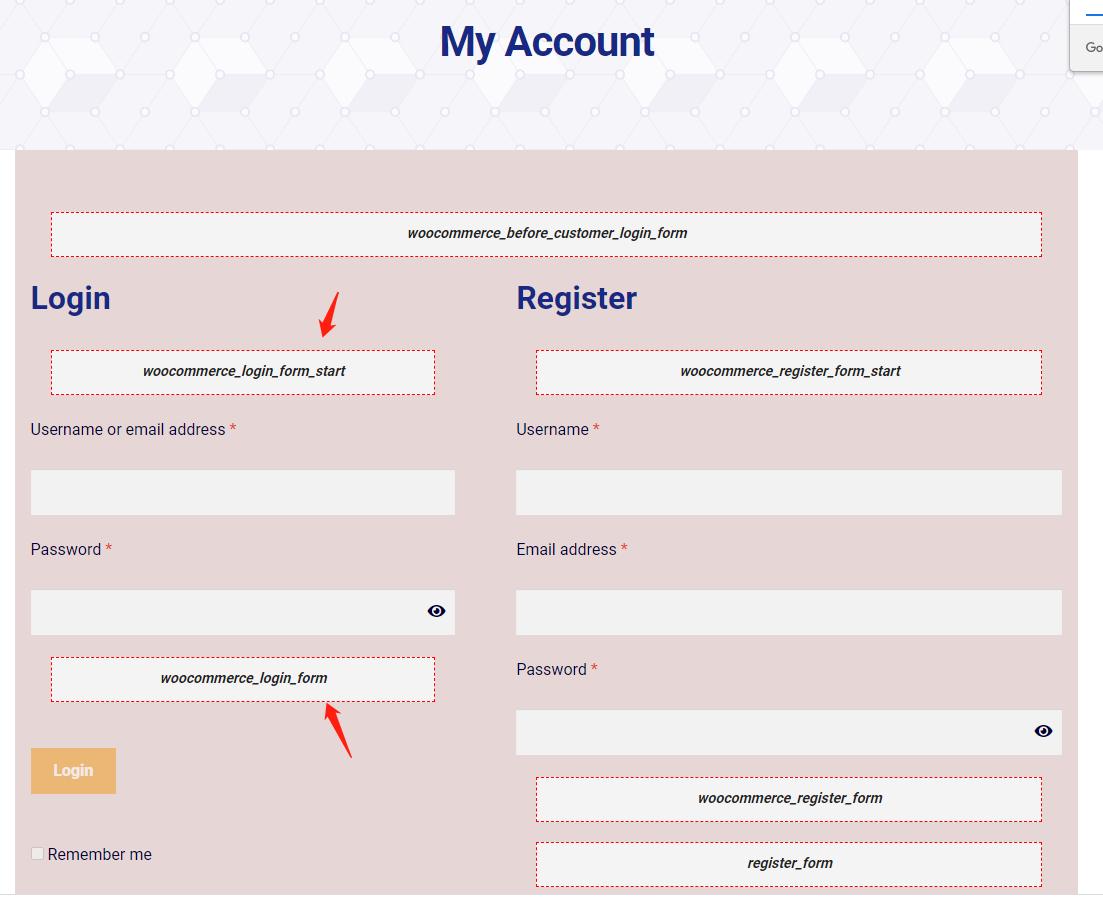The image size is (1103, 901).
Task: Select the woocommerce_login_form hook box
Action: click(x=243, y=679)
